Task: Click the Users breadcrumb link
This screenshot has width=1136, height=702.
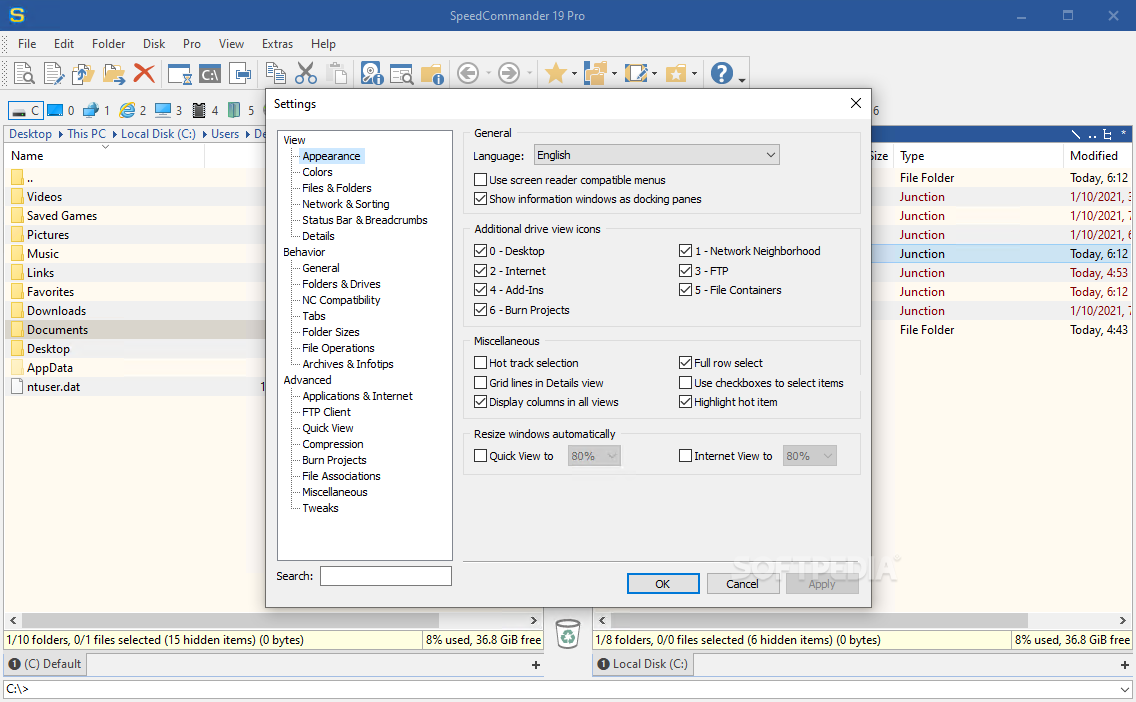Action: click(x=225, y=134)
